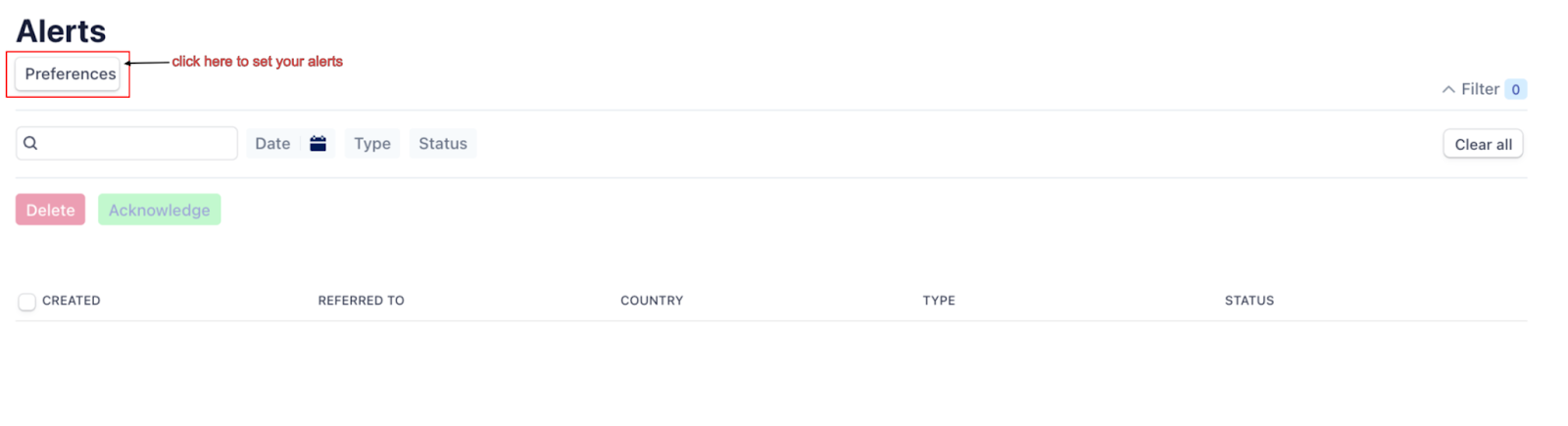Click the search magnifier icon

click(x=30, y=143)
